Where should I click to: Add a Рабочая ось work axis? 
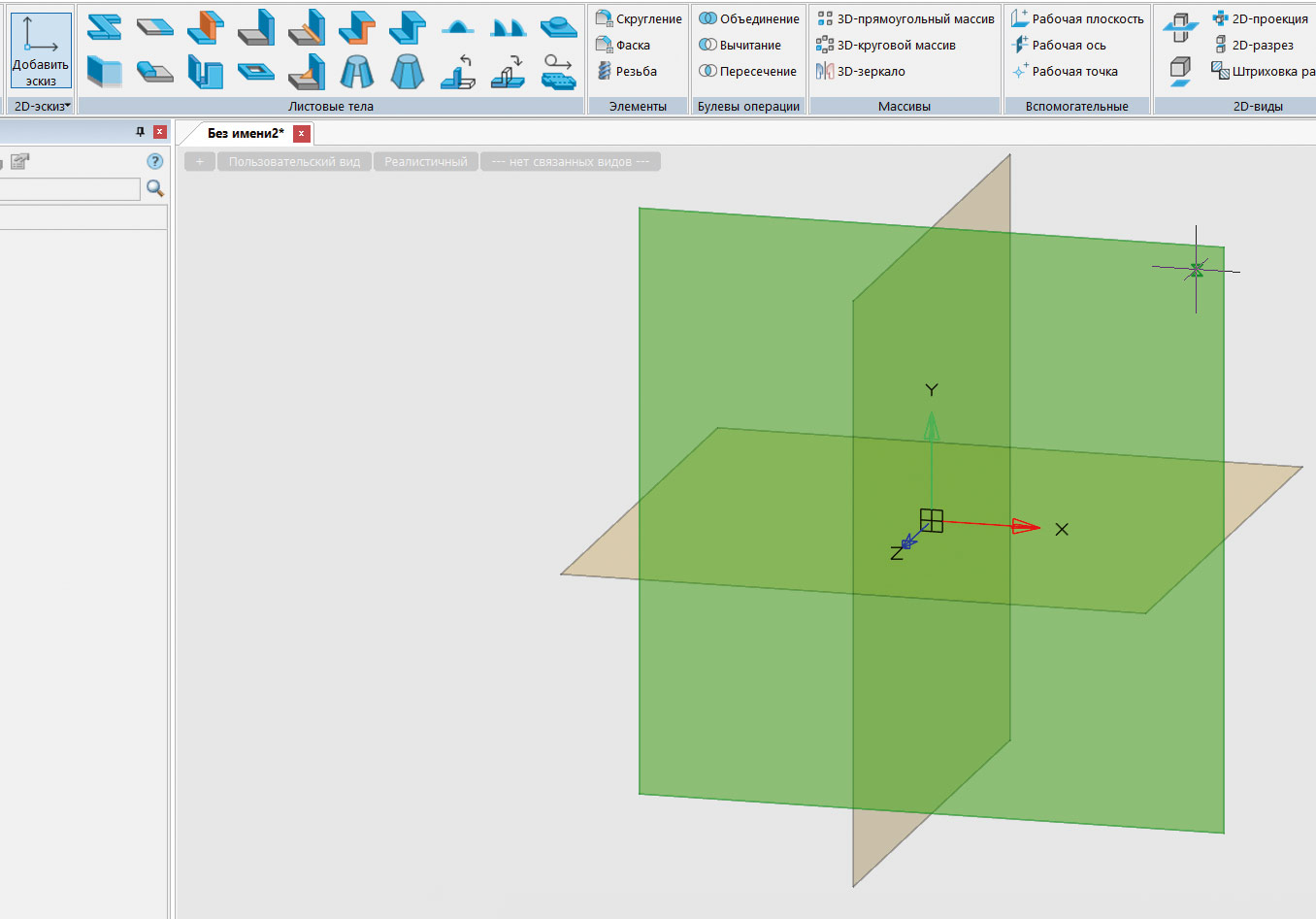[x=1058, y=45]
